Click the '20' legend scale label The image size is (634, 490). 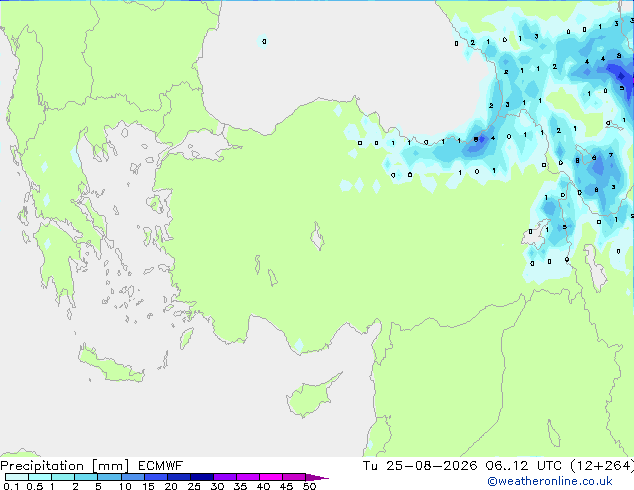click(x=171, y=486)
